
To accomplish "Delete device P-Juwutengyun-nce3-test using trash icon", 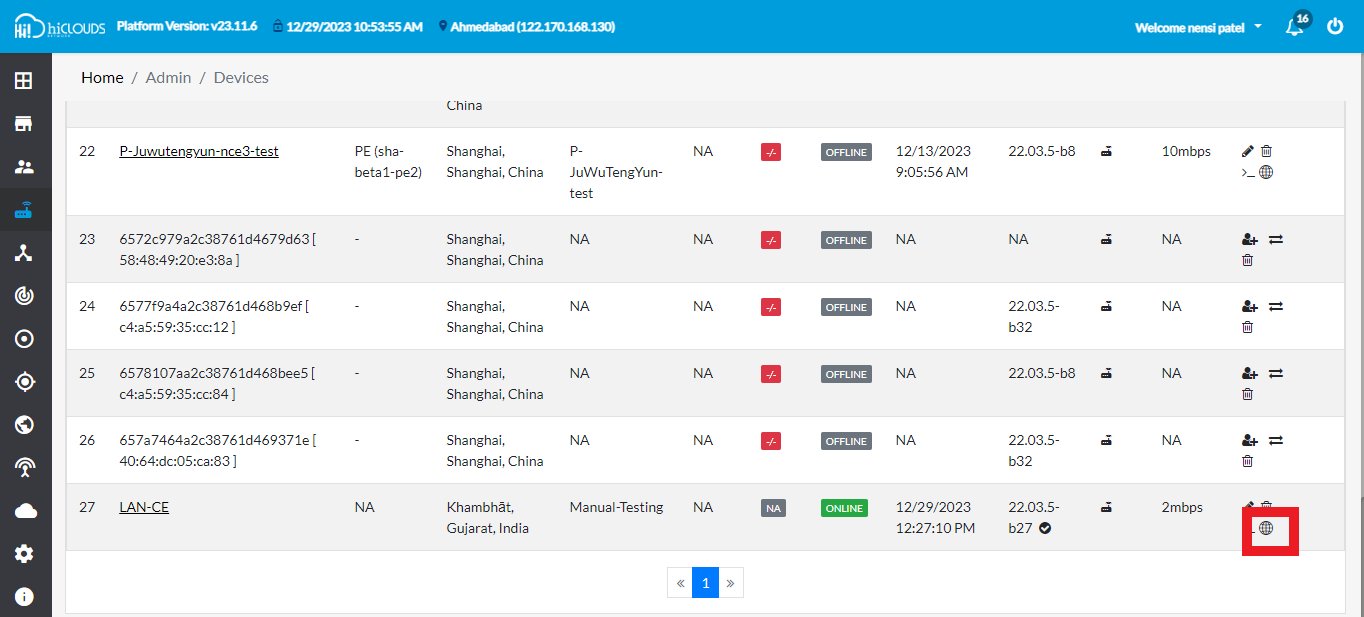I will pos(1266,151).
